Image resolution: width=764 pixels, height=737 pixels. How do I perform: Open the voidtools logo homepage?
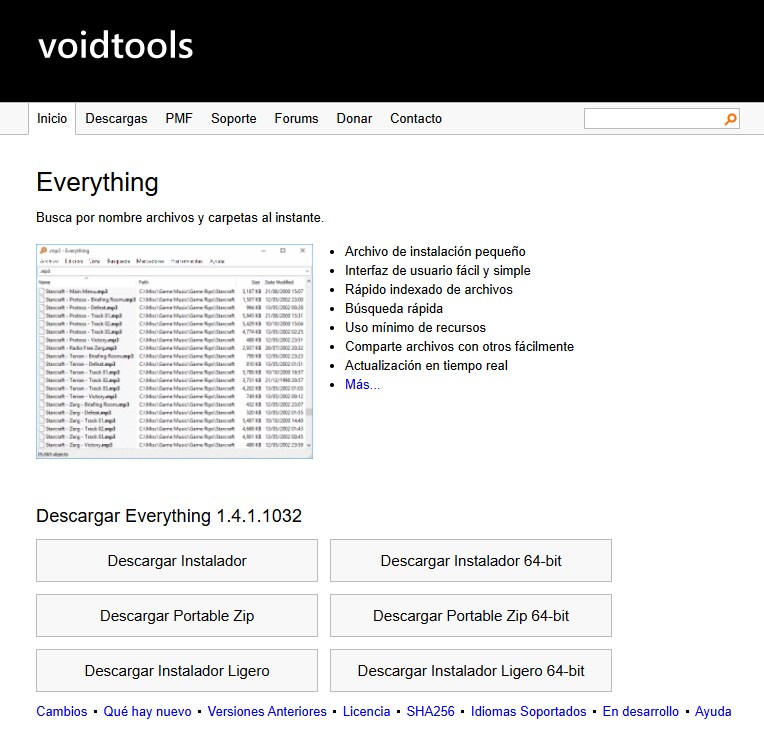click(x=116, y=45)
